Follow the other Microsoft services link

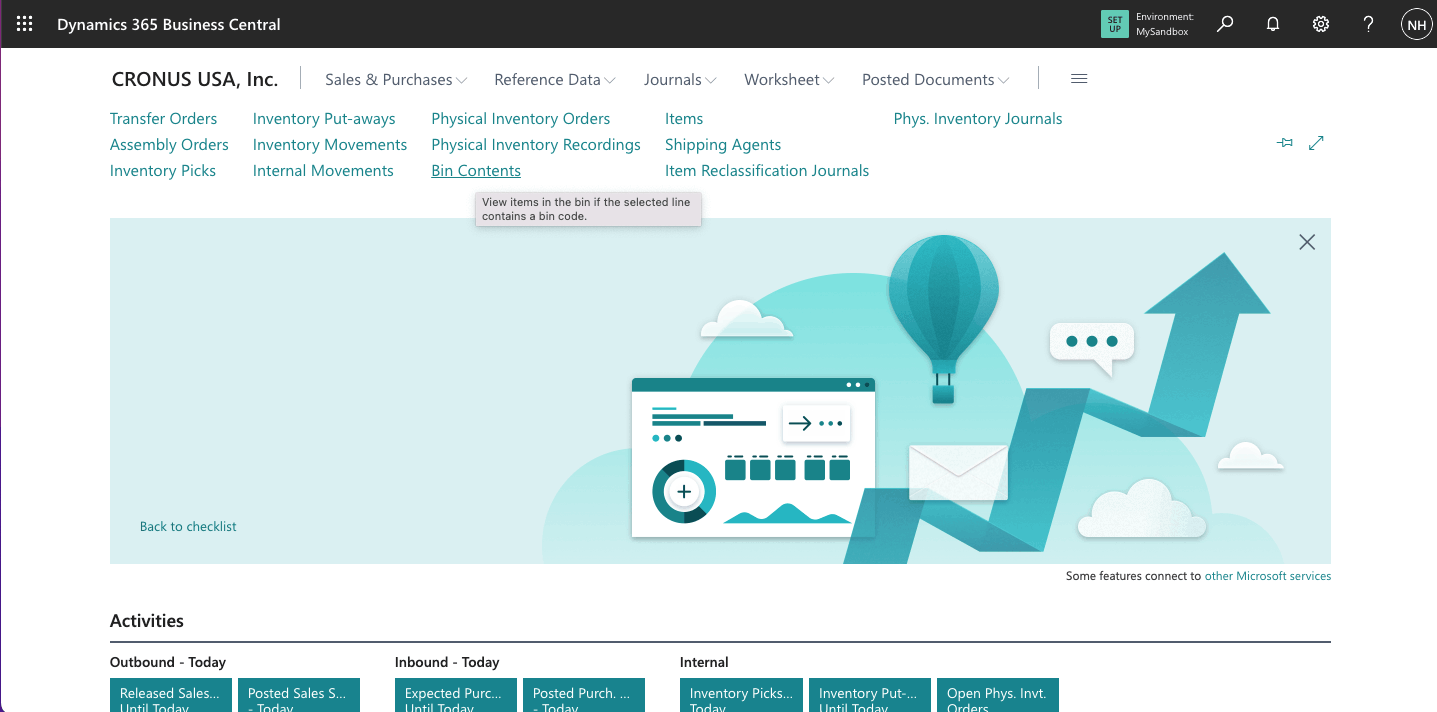pyautogui.click(x=1268, y=576)
